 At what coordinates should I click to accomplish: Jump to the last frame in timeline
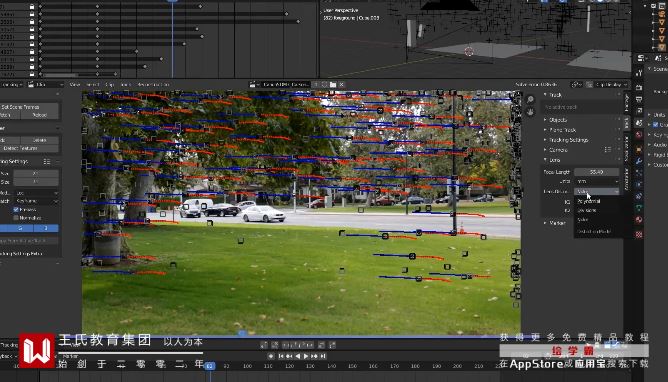[323, 356]
